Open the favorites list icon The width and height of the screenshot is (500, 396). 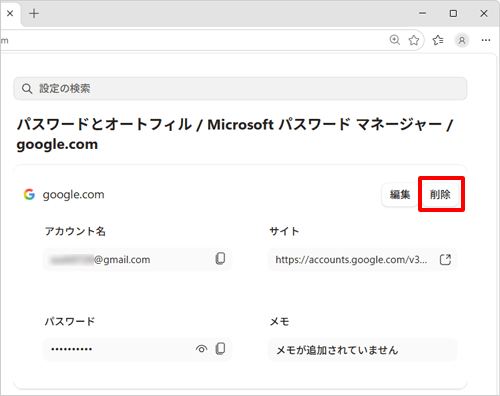click(438, 40)
